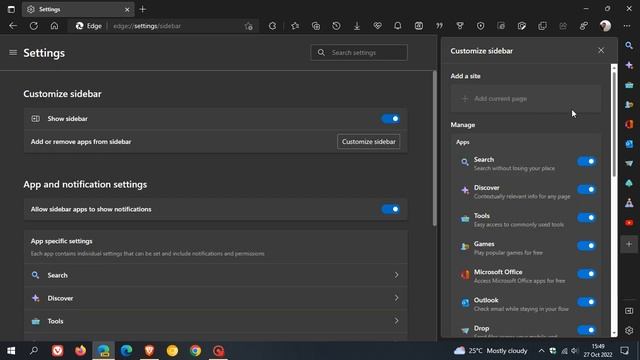Viewport: 640px width, 360px height.
Task: Open browsing history icon
Action: click(x=336, y=26)
